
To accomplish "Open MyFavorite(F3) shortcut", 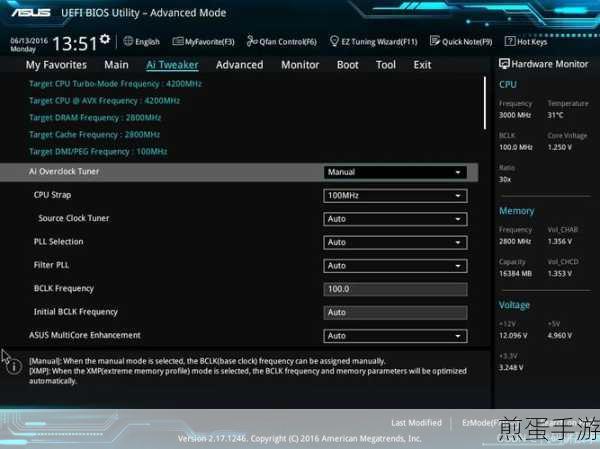I will pyautogui.click(x=203, y=41).
